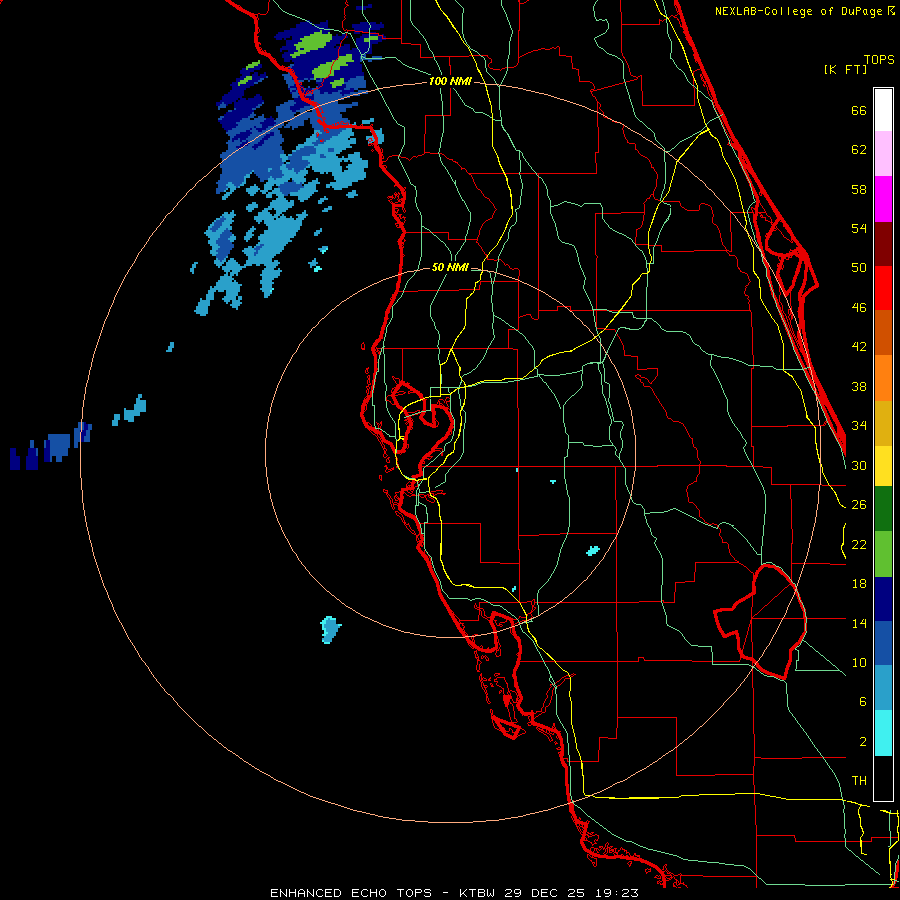Screen dimensions: 900x900
Task: Click the dark orange legend swatch between 46 and 42
Action: (x=883, y=332)
